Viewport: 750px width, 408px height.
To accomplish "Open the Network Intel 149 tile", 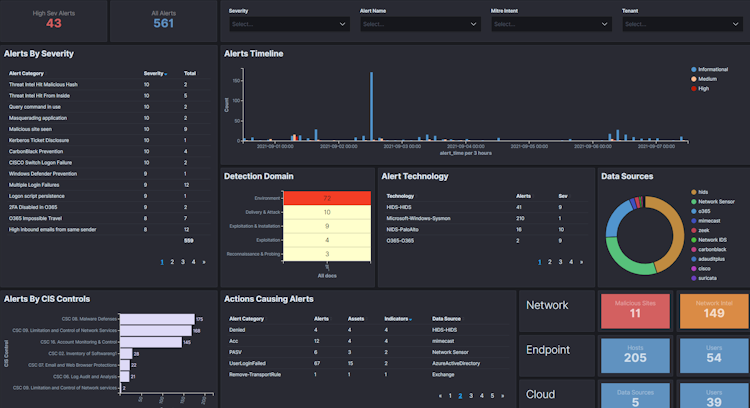I will pos(714,311).
